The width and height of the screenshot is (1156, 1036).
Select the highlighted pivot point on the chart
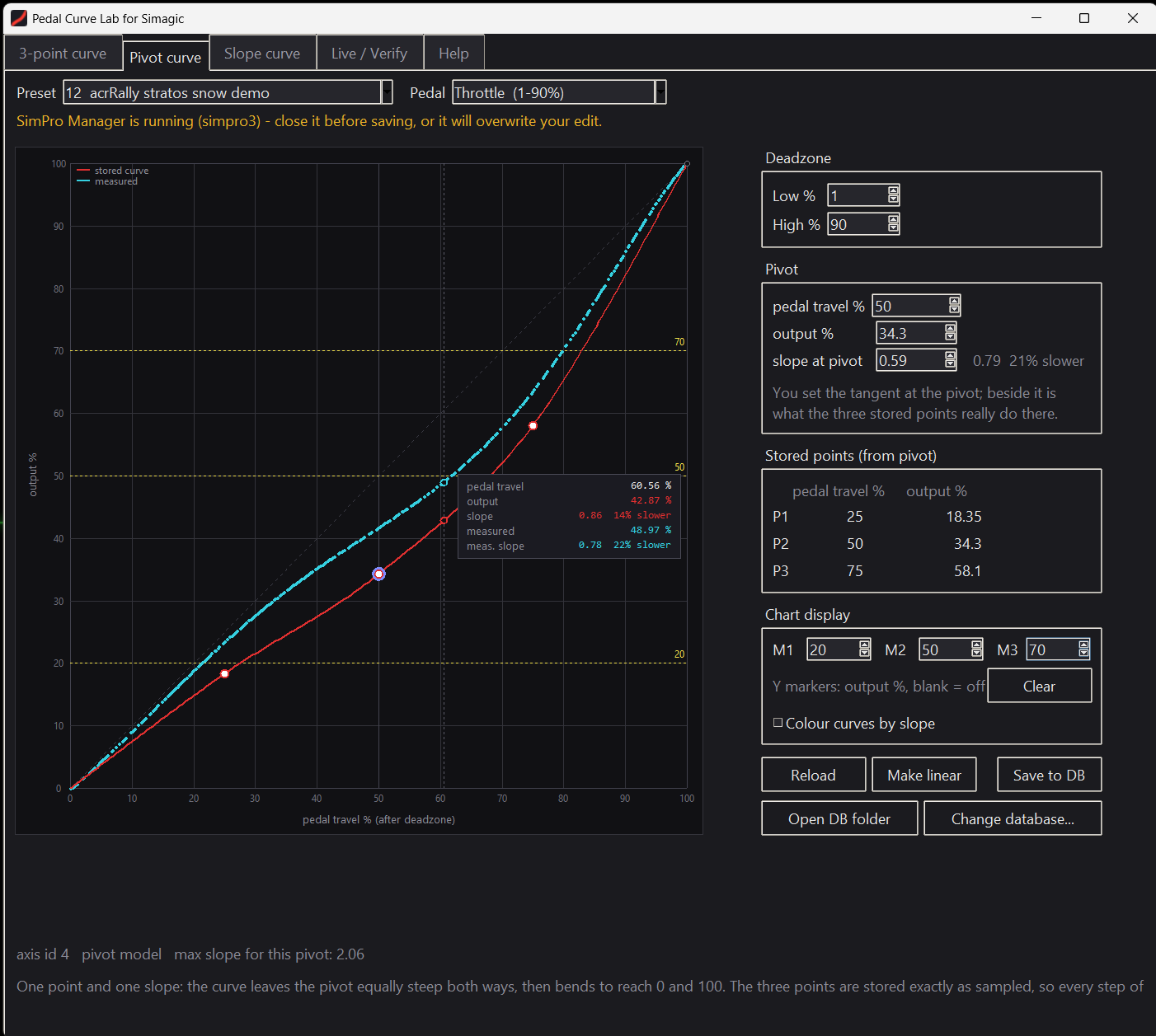click(x=378, y=574)
